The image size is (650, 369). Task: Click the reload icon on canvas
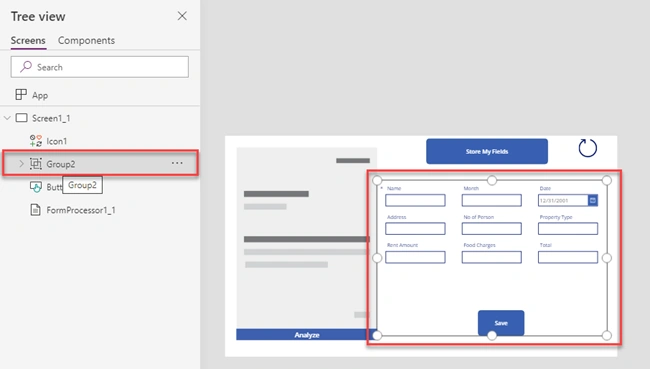pyautogui.click(x=587, y=148)
